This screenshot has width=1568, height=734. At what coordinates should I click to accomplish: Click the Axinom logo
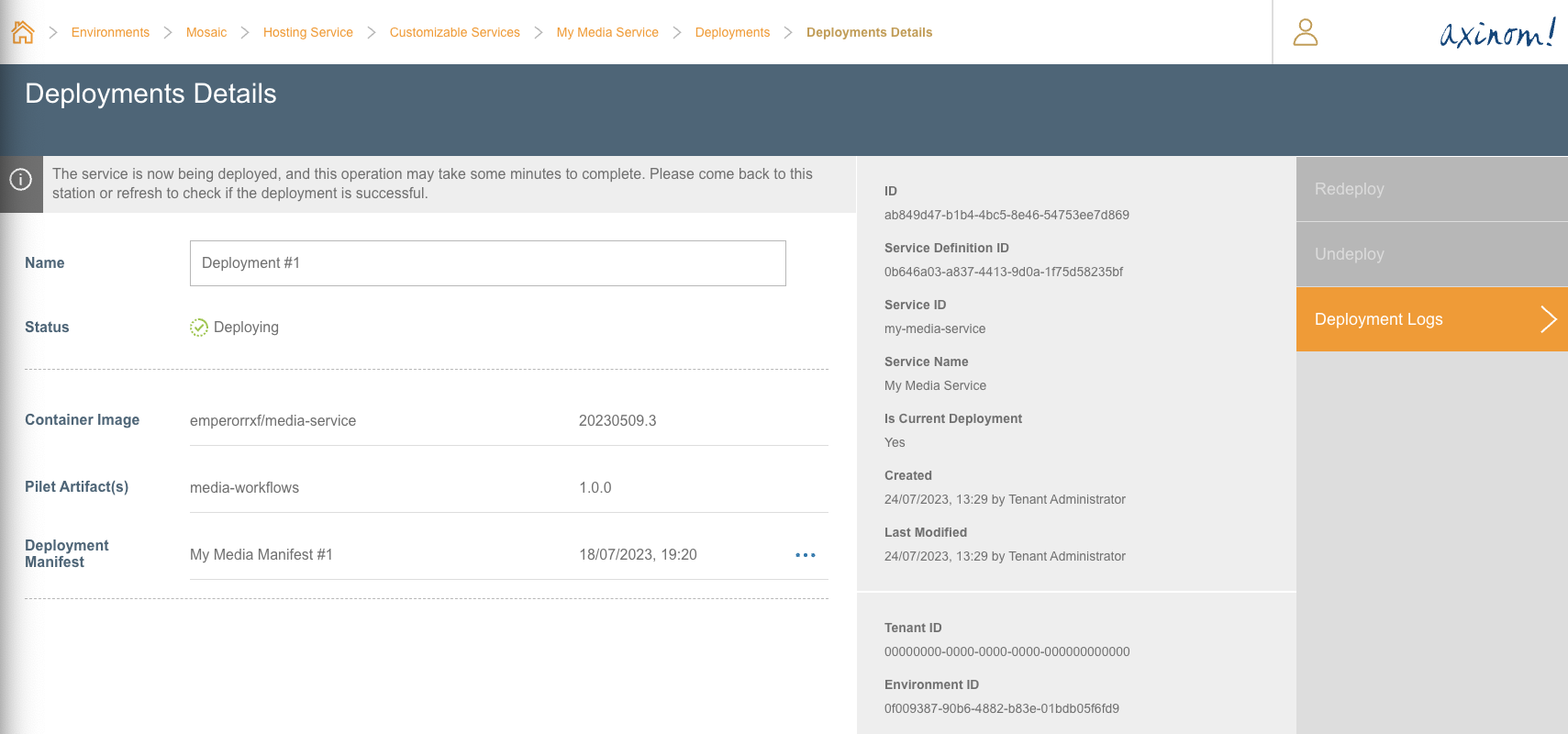[1496, 33]
